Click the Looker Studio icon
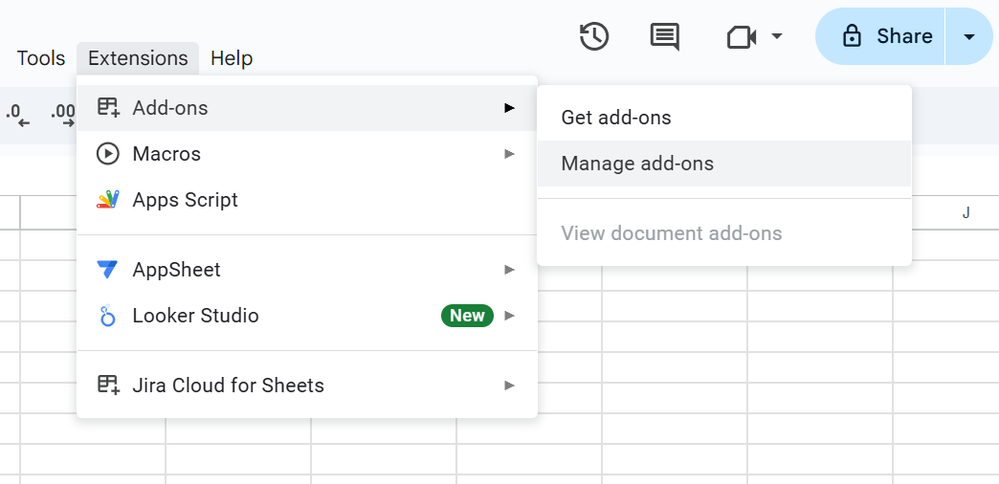 click(108, 315)
